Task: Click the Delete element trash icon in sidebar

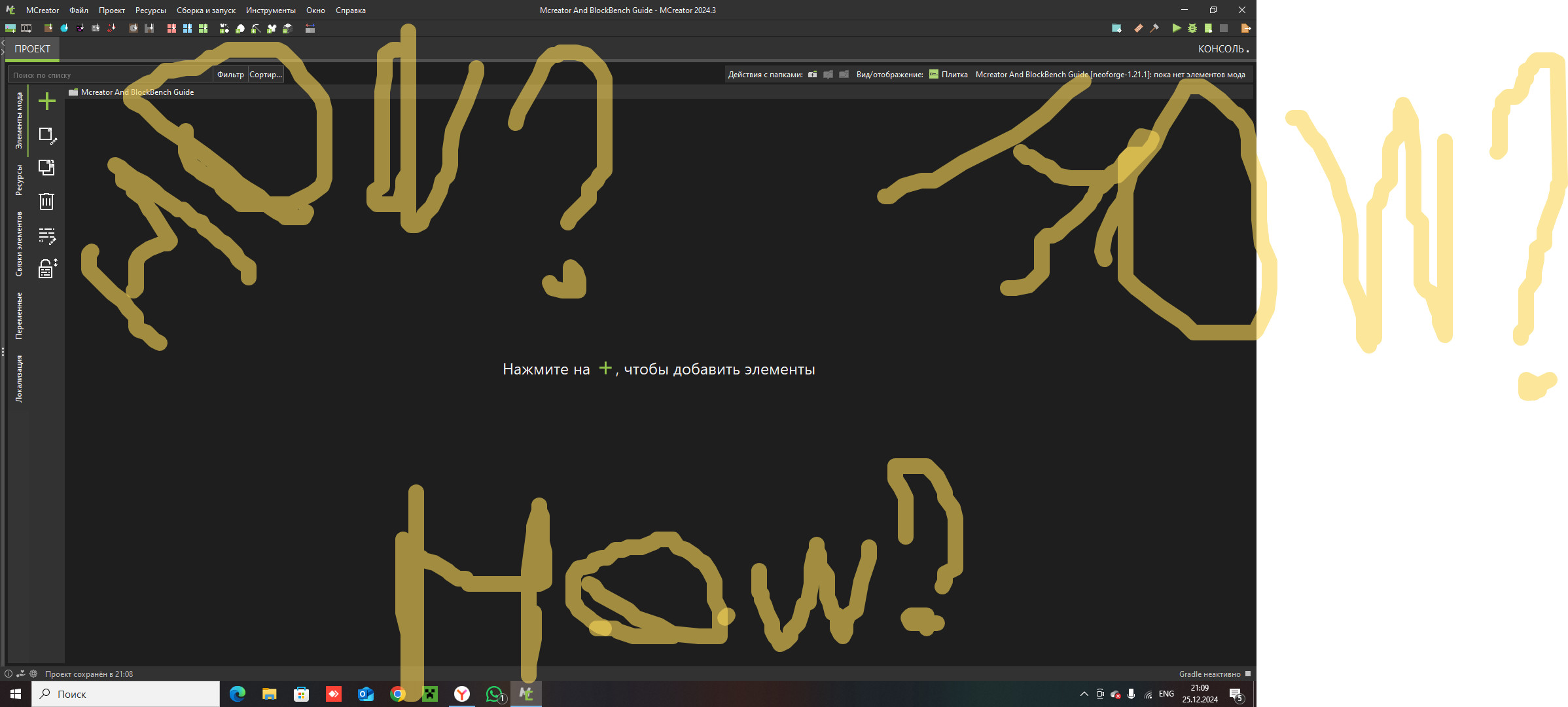Action: click(46, 202)
